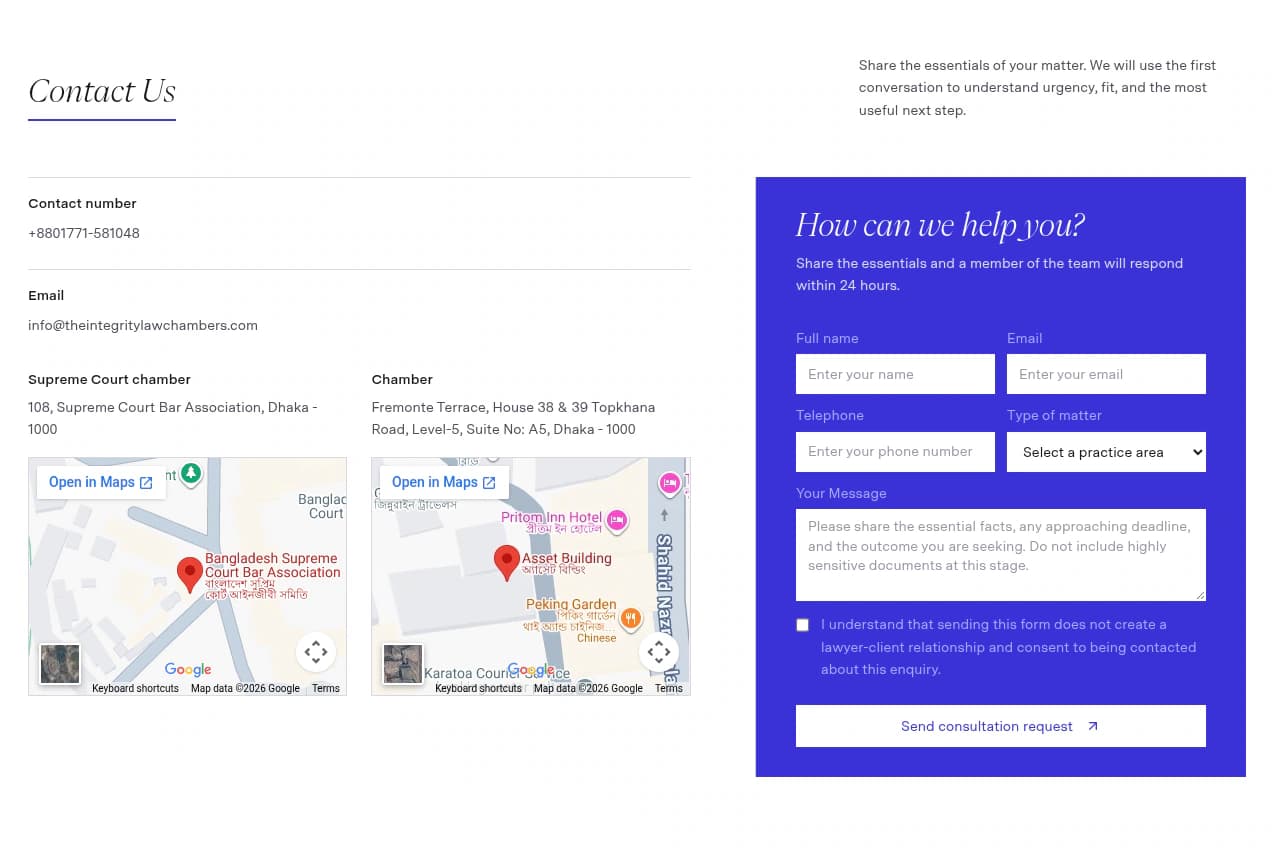
Task: Click the Google logo on Supreme Court map
Action: click(188, 670)
